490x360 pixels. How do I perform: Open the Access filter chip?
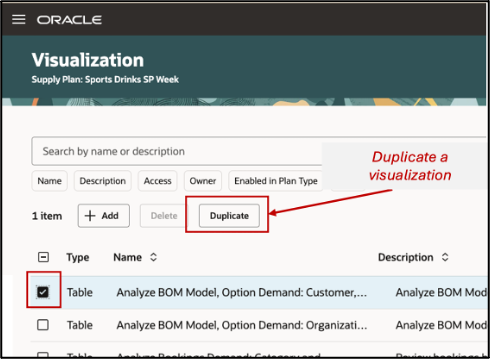157,181
